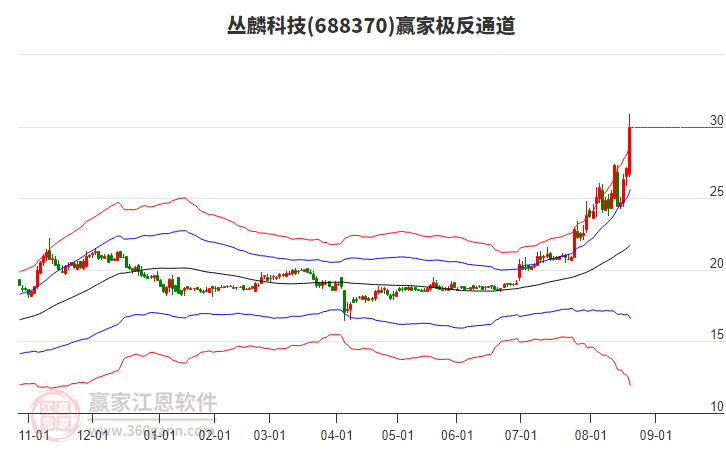Screen dimensions: 726x450
Task: Click the 06-01 date axis label
Action: (x=457, y=436)
